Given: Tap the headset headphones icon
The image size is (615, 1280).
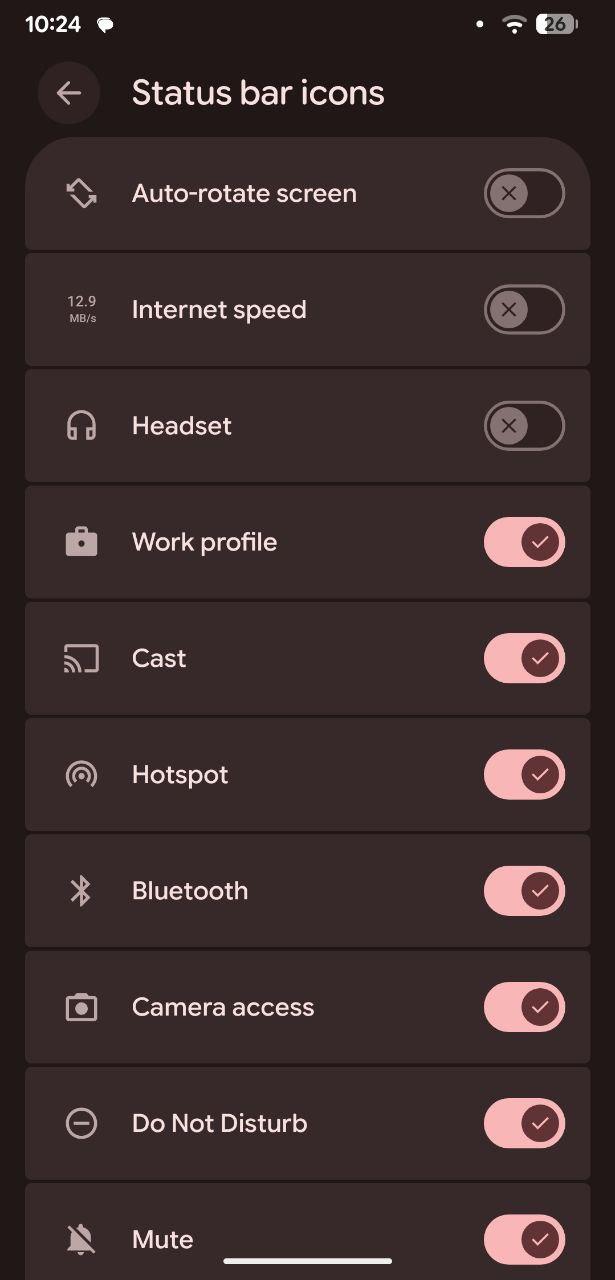Looking at the screenshot, I should [81, 426].
